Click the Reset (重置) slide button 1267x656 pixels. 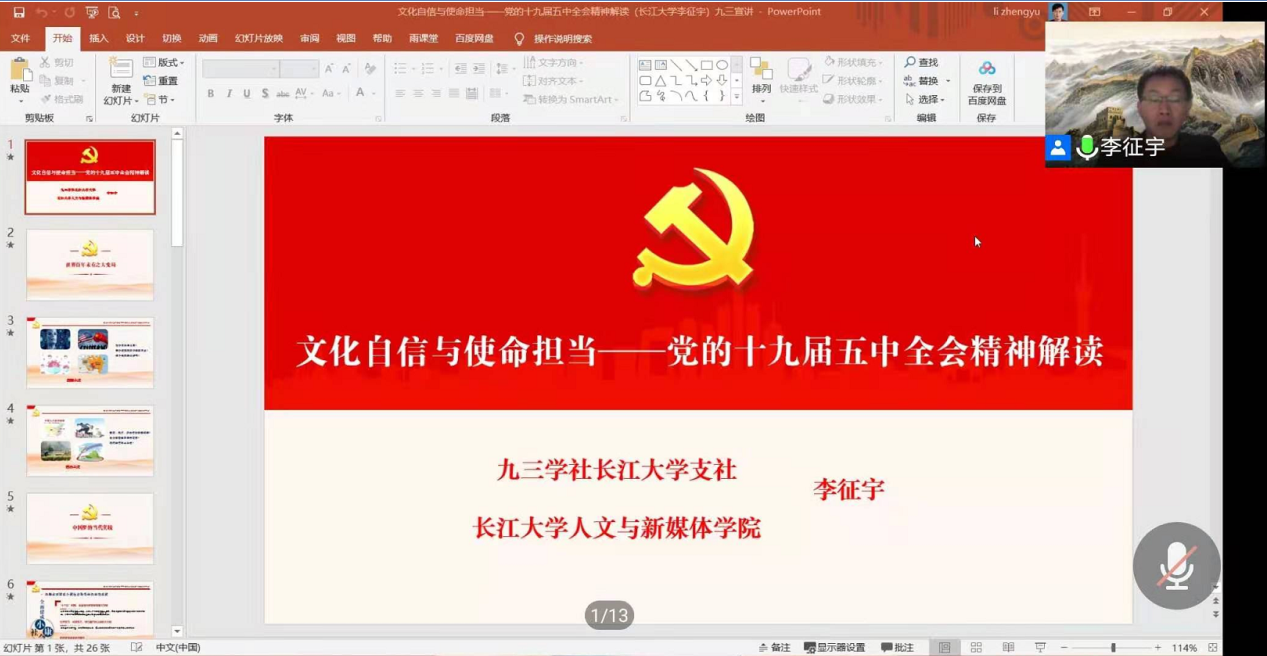point(161,81)
